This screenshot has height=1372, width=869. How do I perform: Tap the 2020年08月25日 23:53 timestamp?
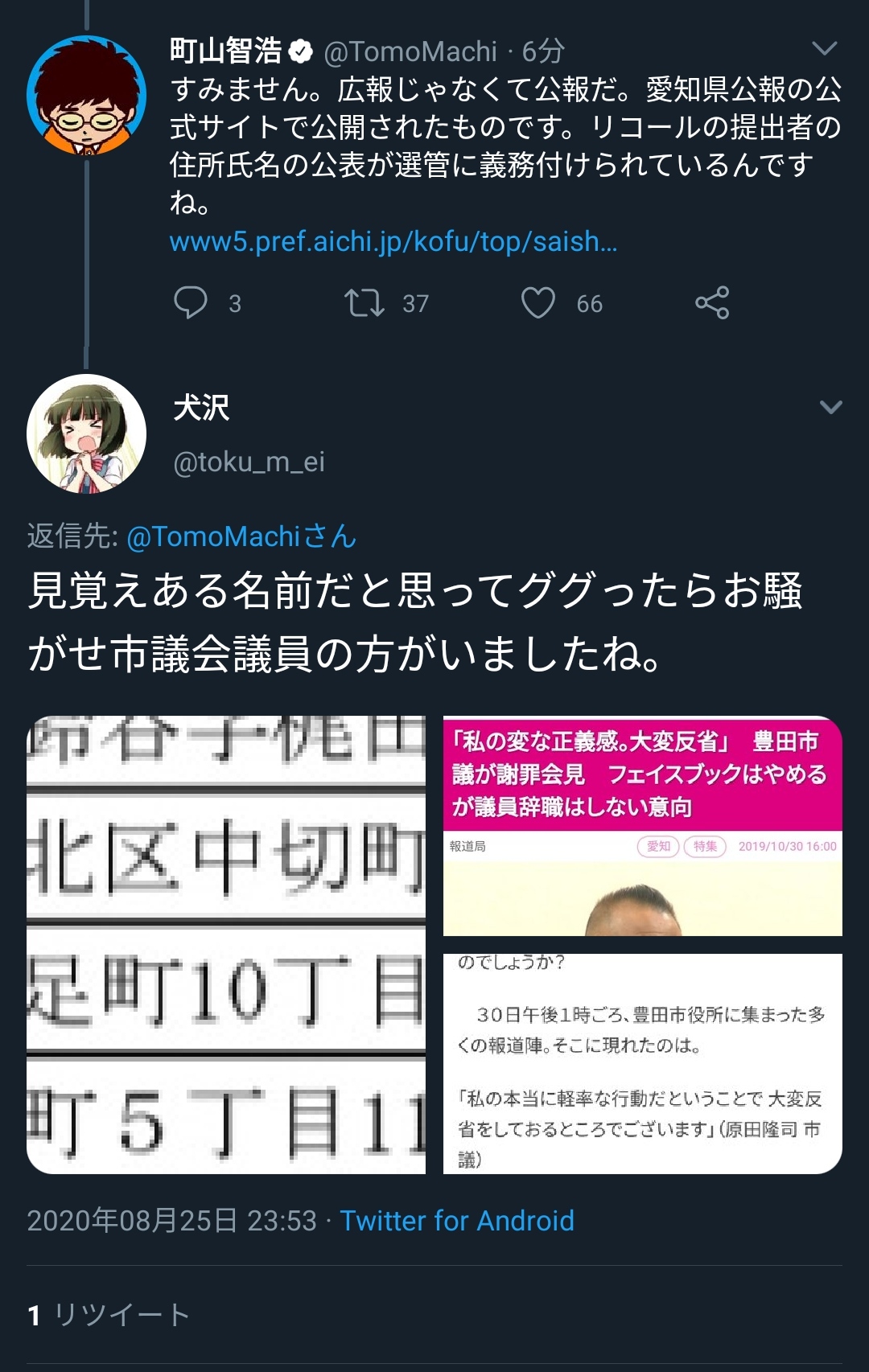172,1221
